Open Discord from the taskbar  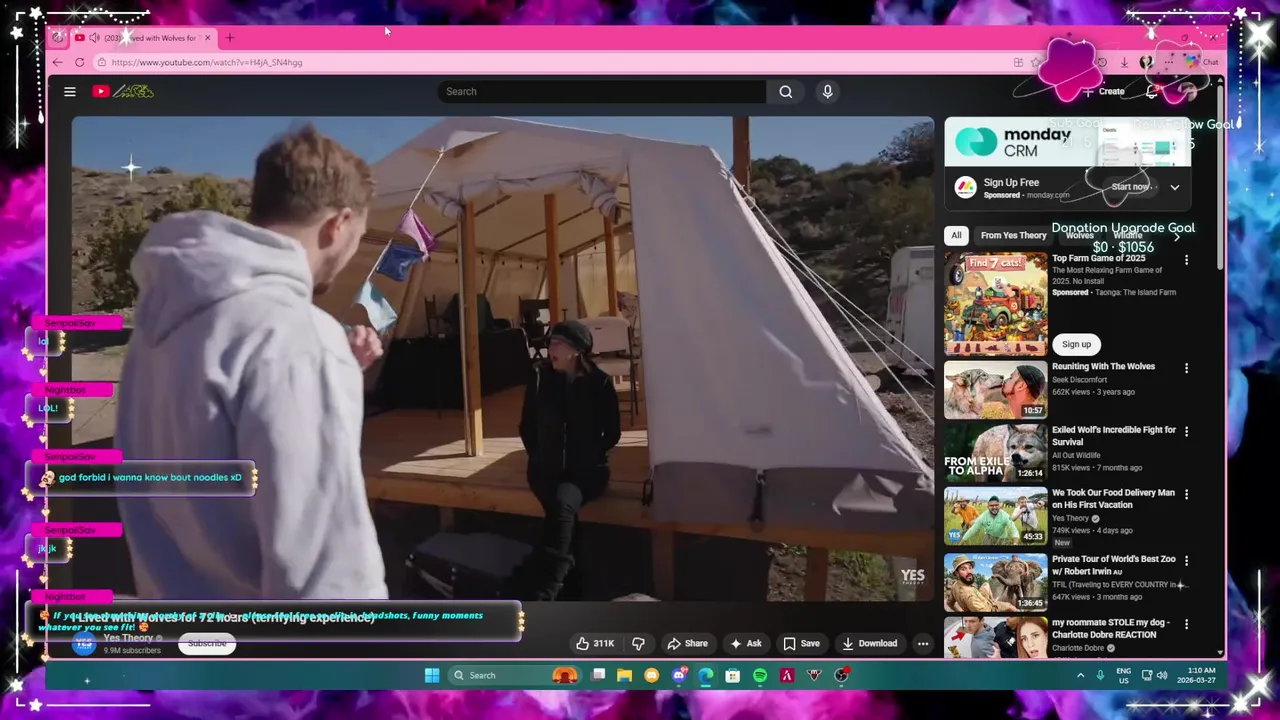(679, 675)
